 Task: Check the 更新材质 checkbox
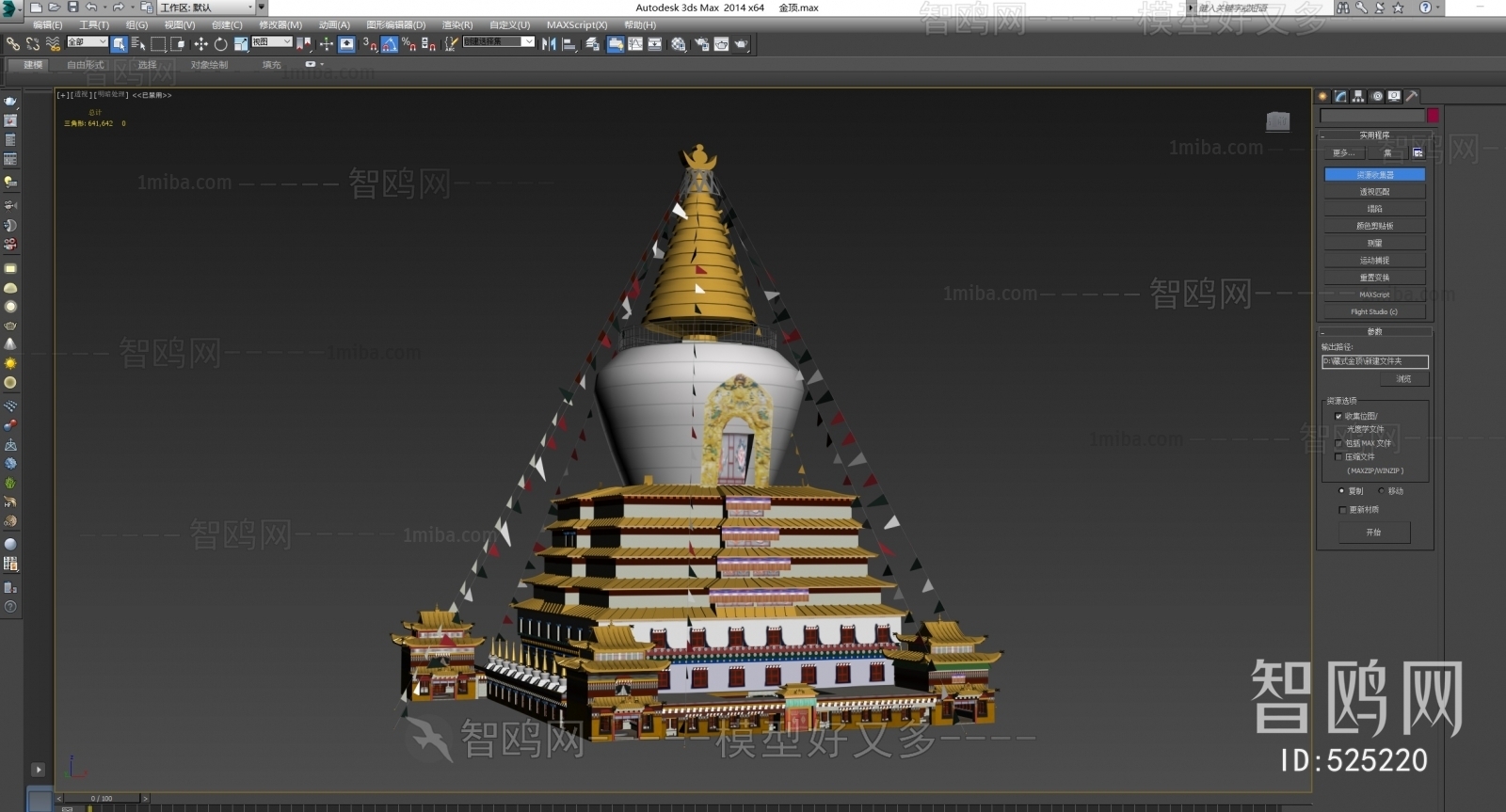tap(1342, 510)
